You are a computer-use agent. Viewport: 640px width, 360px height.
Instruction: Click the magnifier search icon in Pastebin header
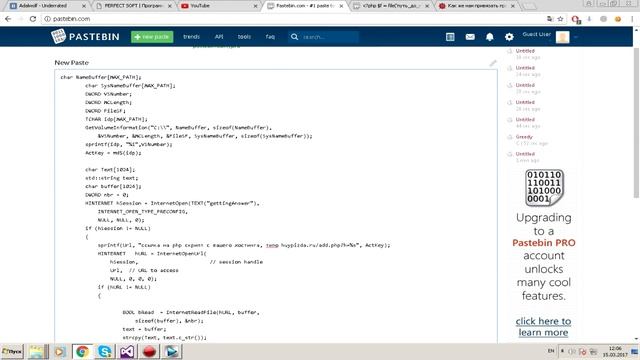[x=294, y=37]
